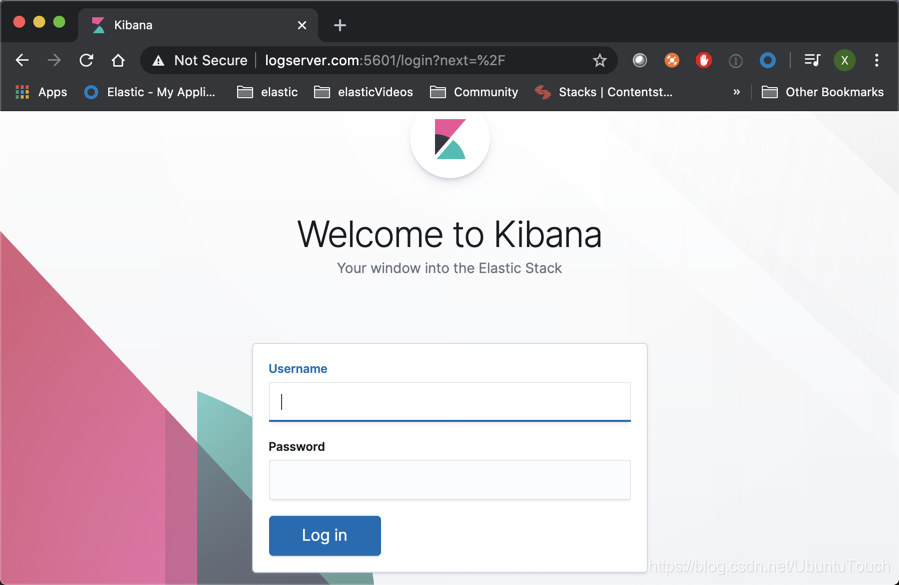Minimize the browser window with the yellow button
This screenshot has height=585, width=899.
tap(39, 22)
